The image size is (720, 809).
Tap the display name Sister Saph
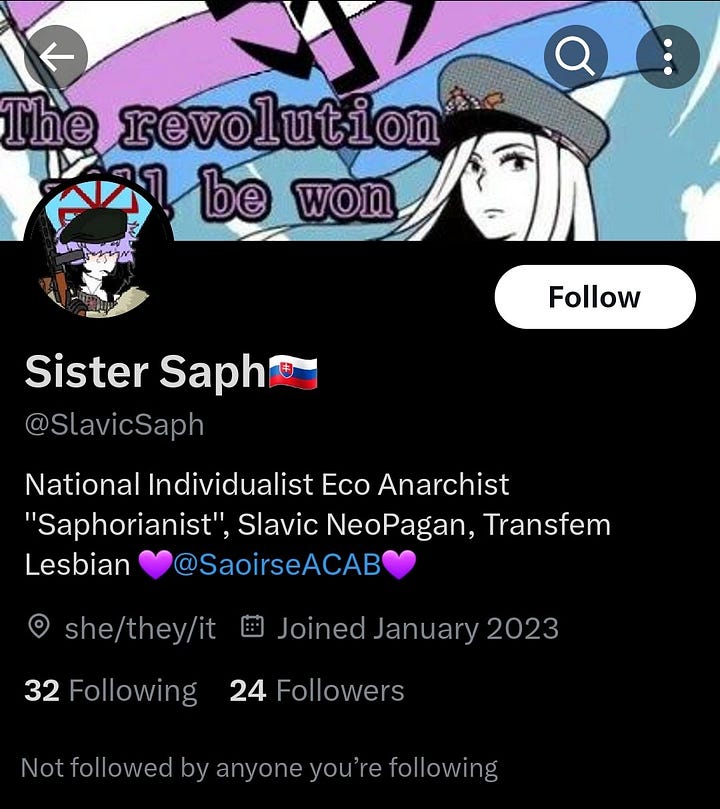coord(144,372)
